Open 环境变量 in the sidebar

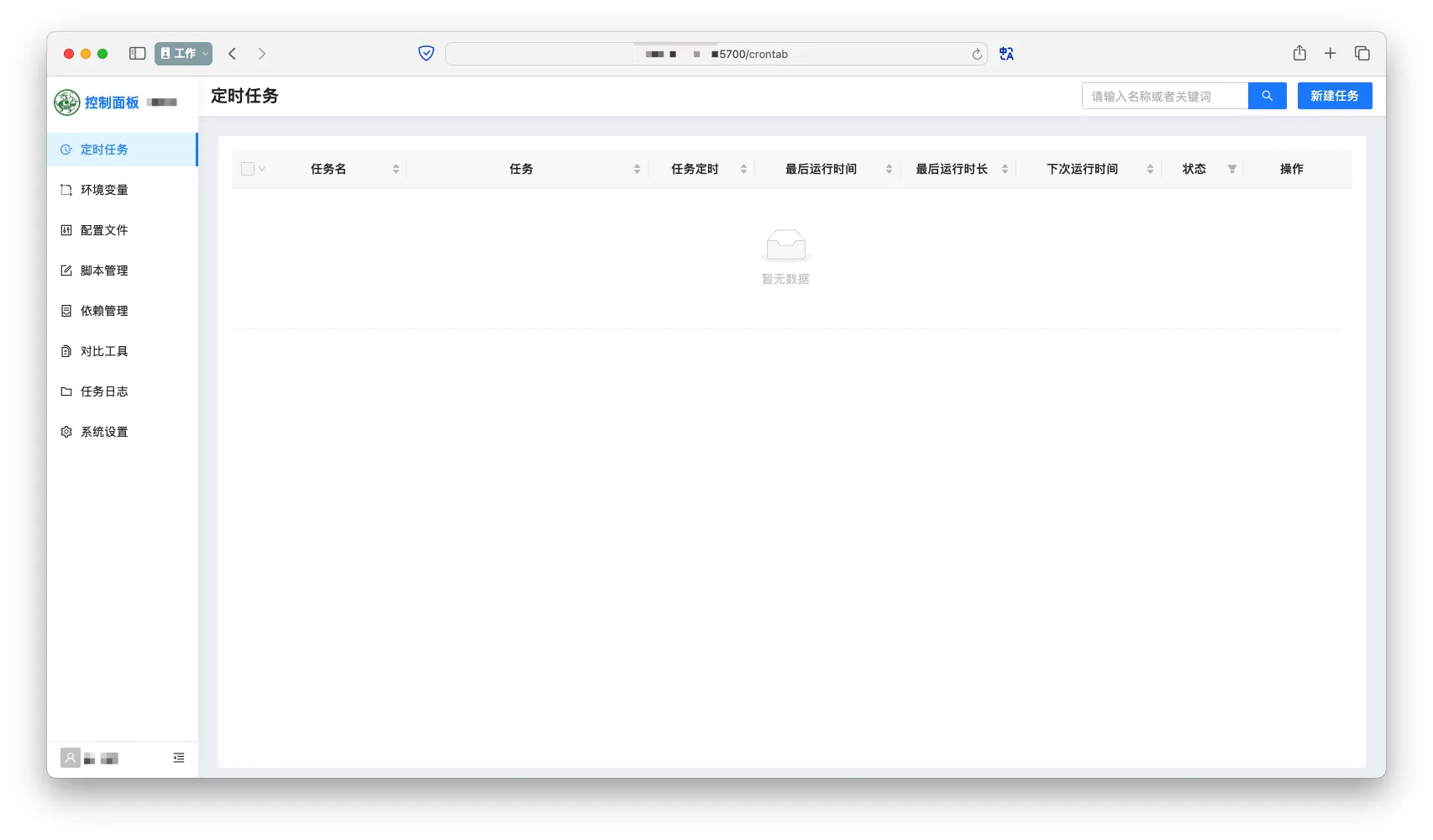pos(104,190)
